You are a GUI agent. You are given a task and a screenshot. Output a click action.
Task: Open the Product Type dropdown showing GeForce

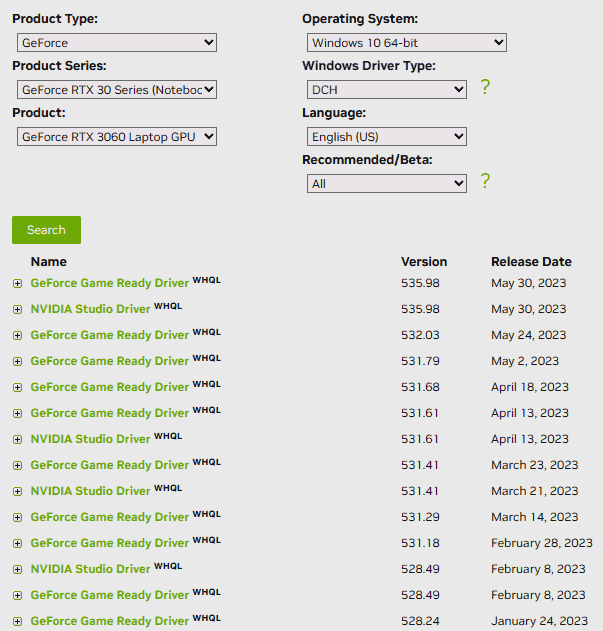[x=117, y=43]
